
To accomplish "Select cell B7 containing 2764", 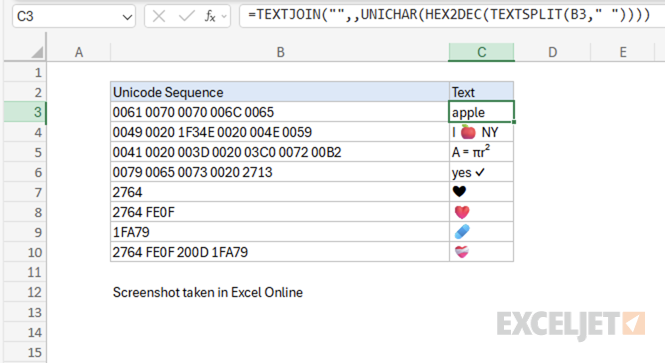I will pyautogui.click(x=280, y=192).
